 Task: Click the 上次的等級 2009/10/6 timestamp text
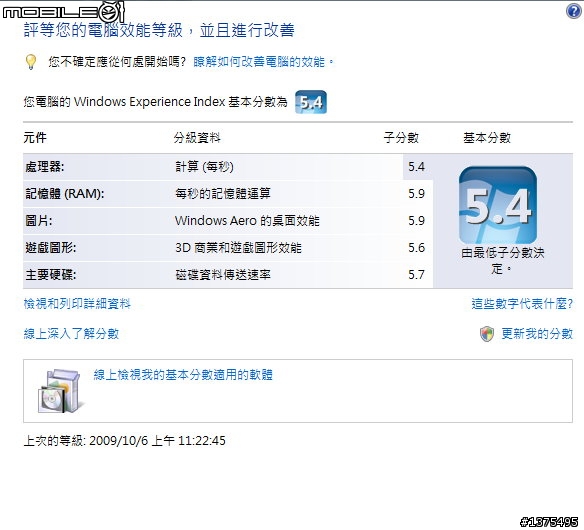tap(124, 441)
